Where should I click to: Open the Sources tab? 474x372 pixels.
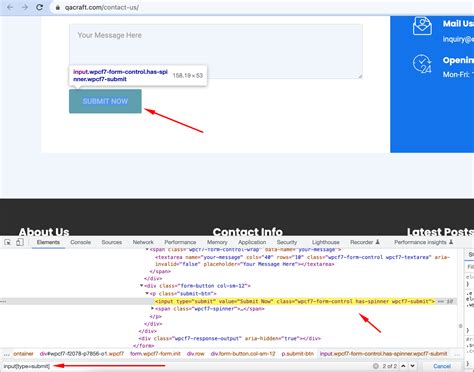click(x=112, y=242)
